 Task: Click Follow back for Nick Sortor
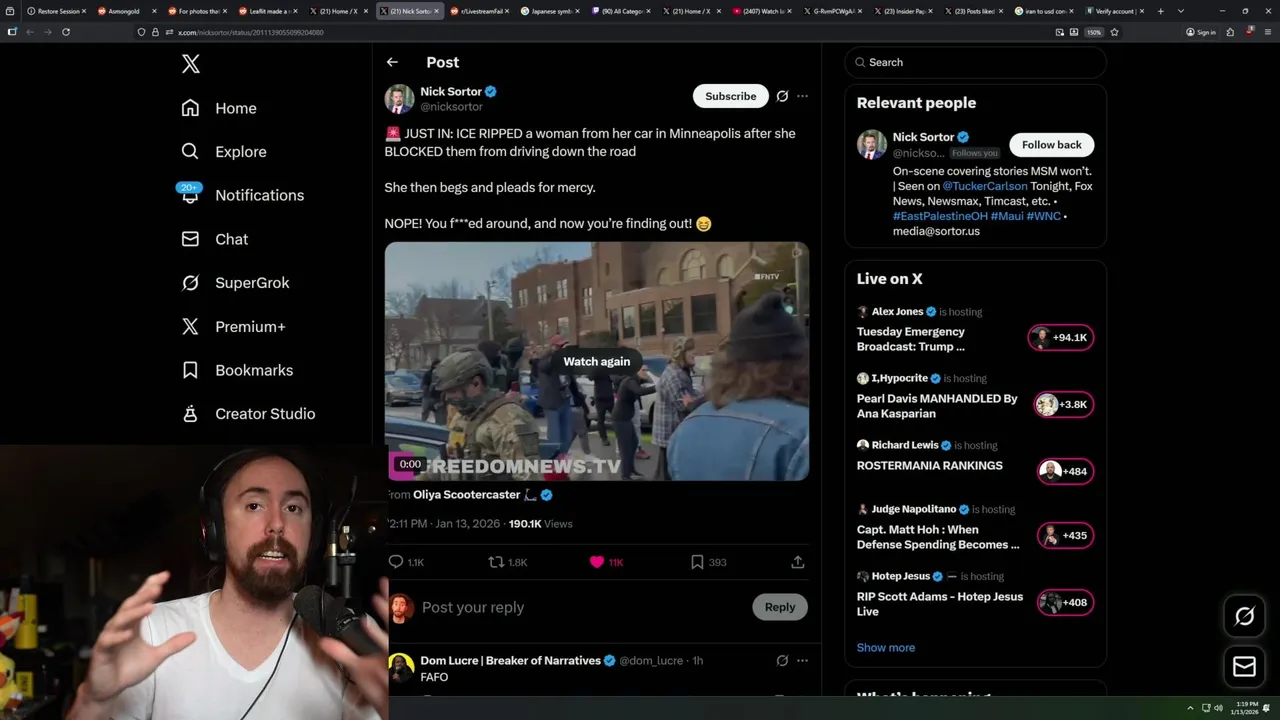point(1052,145)
